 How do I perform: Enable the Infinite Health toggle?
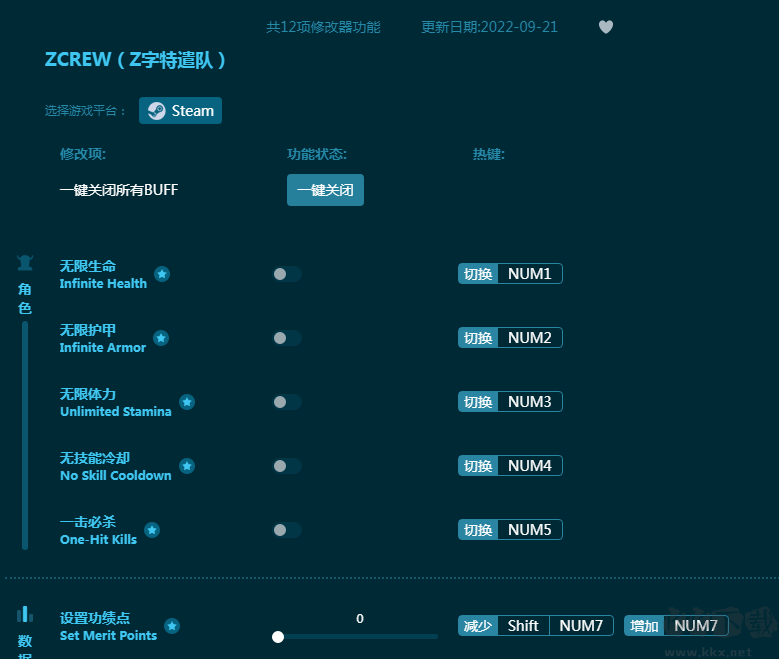pyautogui.click(x=287, y=274)
